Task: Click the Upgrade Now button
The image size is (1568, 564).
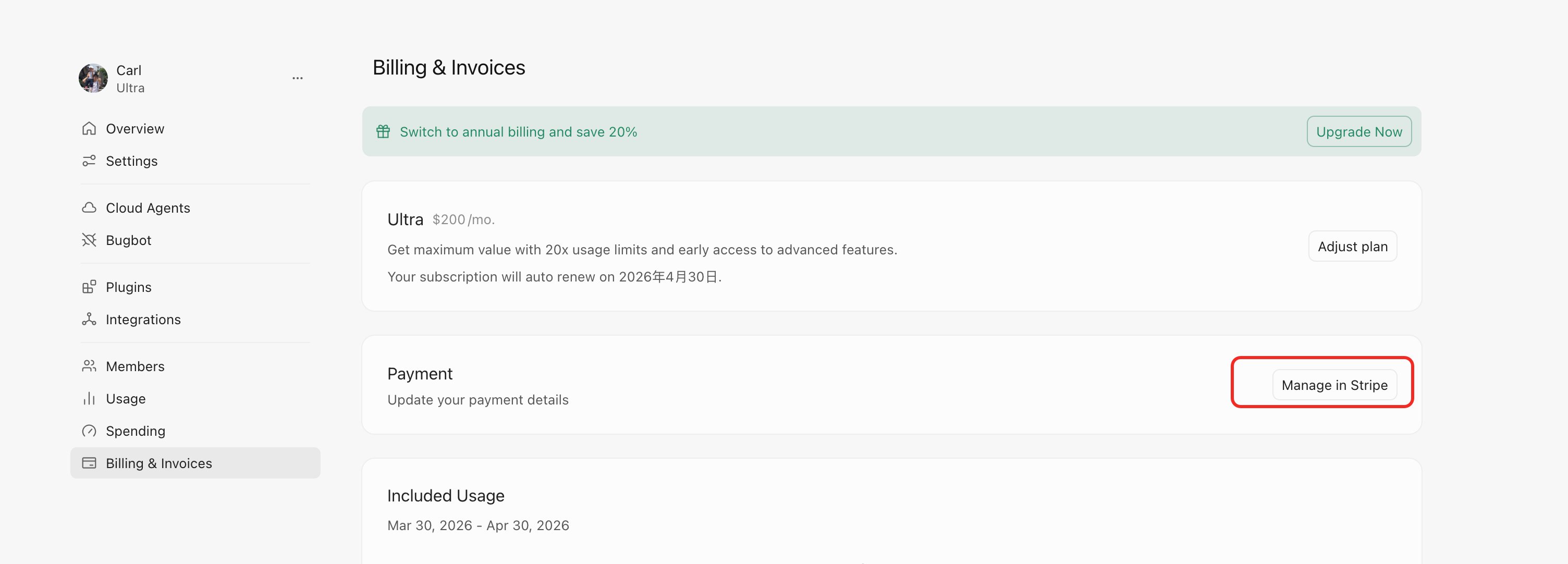Action: pos(1358,131)
